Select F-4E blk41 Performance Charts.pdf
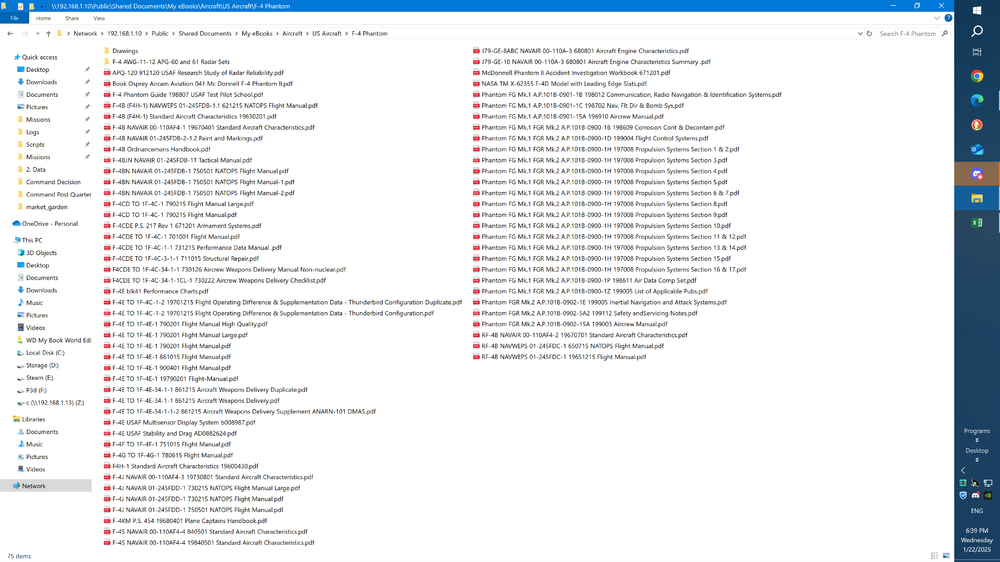The height and width of the screenshot is (562, 1000). (156, 292)
